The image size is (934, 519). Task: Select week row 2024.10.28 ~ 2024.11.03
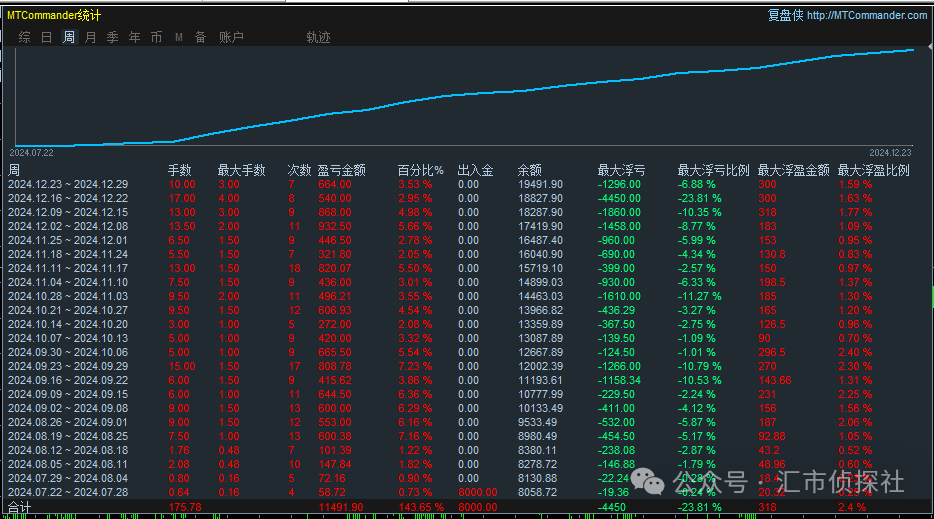pyautogui.click(x=467, y=297)
